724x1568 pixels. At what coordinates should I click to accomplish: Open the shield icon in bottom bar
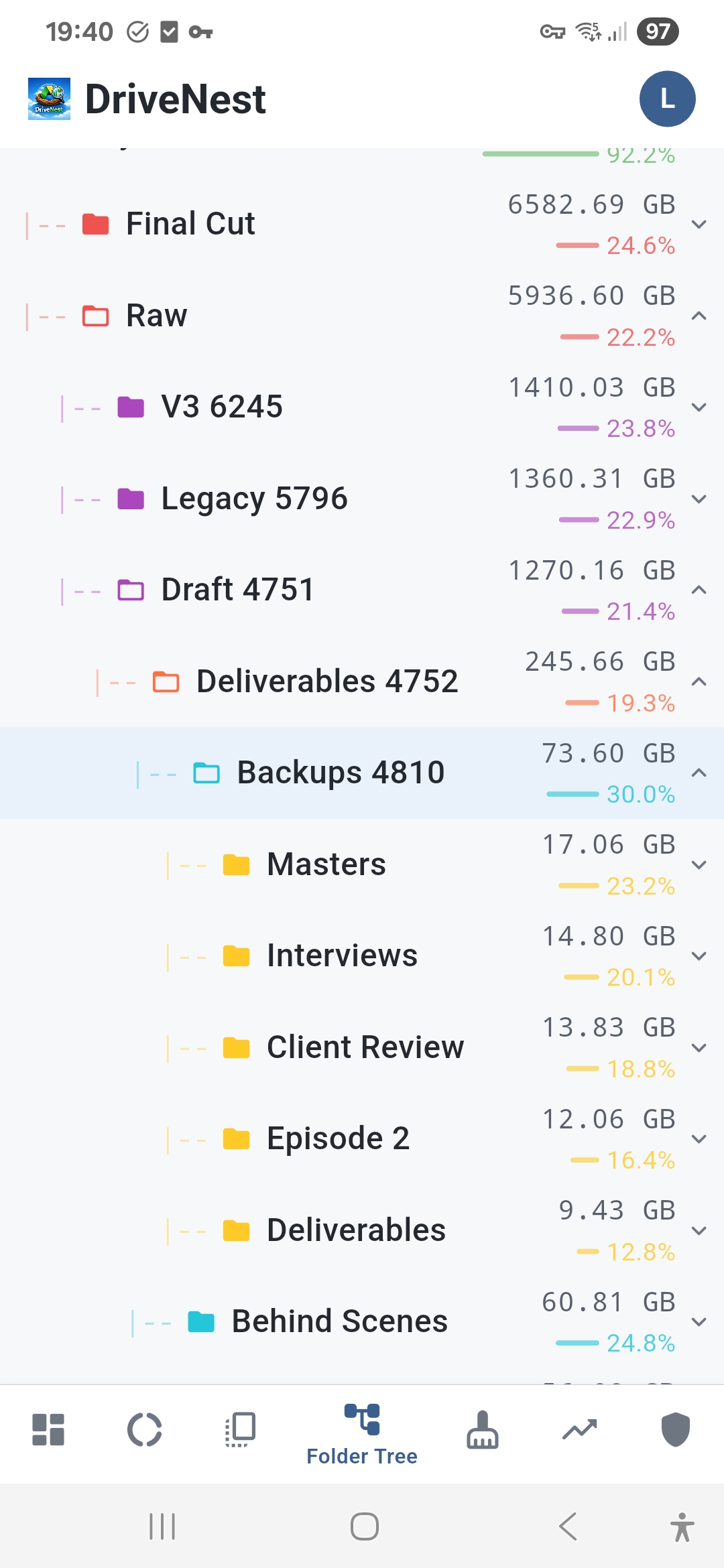point(675,1430)
